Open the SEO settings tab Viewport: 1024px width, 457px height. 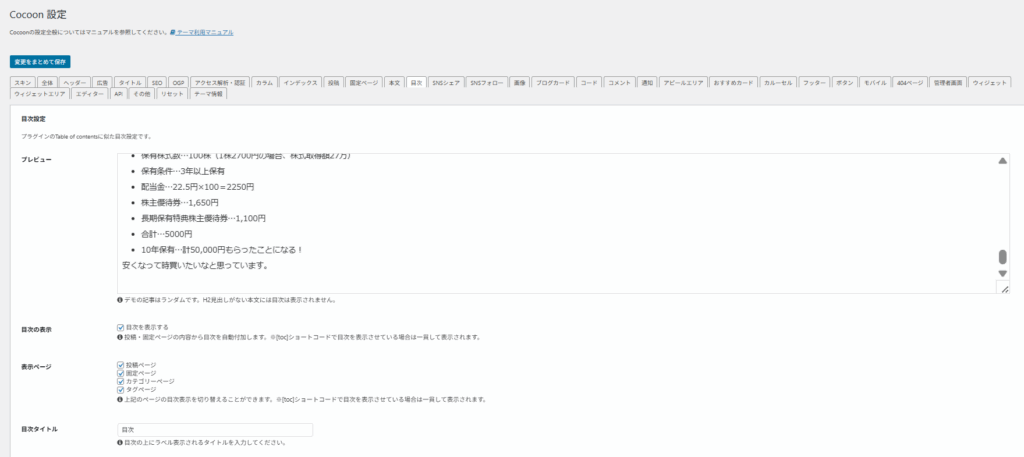pyautogui.click(x=157, y=82)
